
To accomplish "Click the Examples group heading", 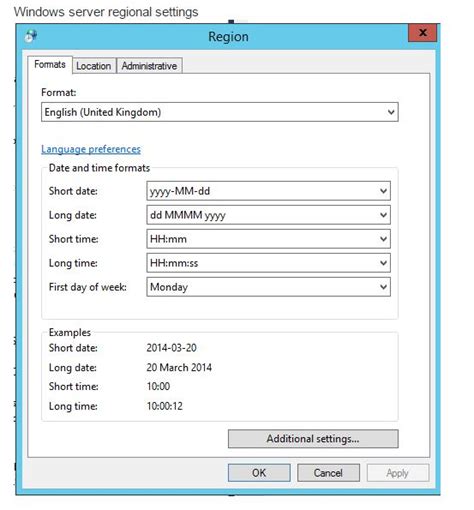I will pos(70,332).
